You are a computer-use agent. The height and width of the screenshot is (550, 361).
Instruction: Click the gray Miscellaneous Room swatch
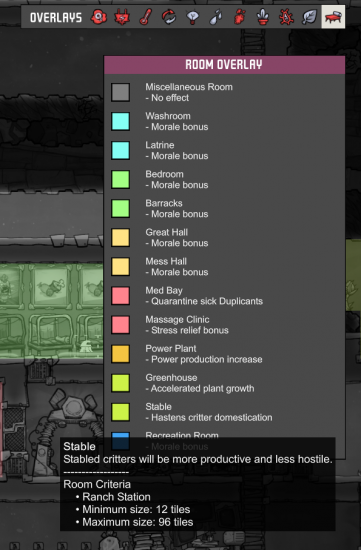(x=120, y=92)
